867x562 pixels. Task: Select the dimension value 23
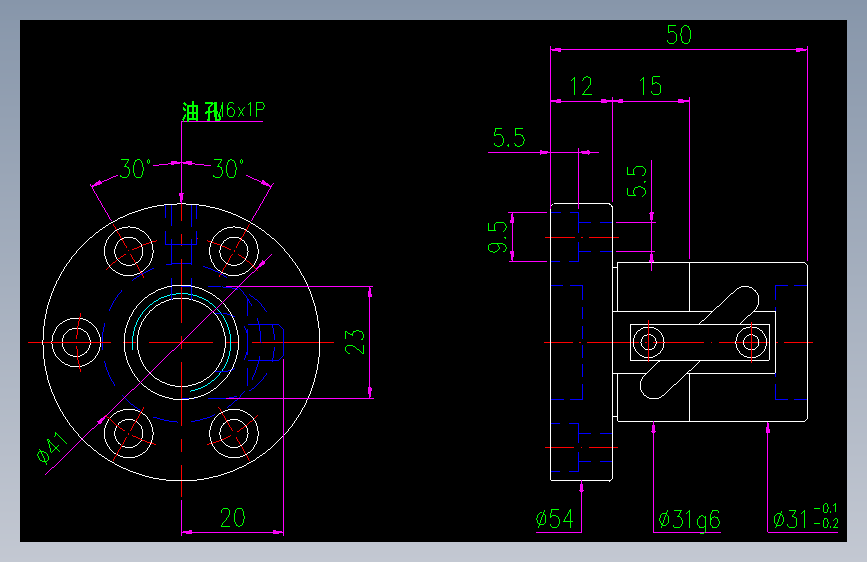click(x=355, y=342)
